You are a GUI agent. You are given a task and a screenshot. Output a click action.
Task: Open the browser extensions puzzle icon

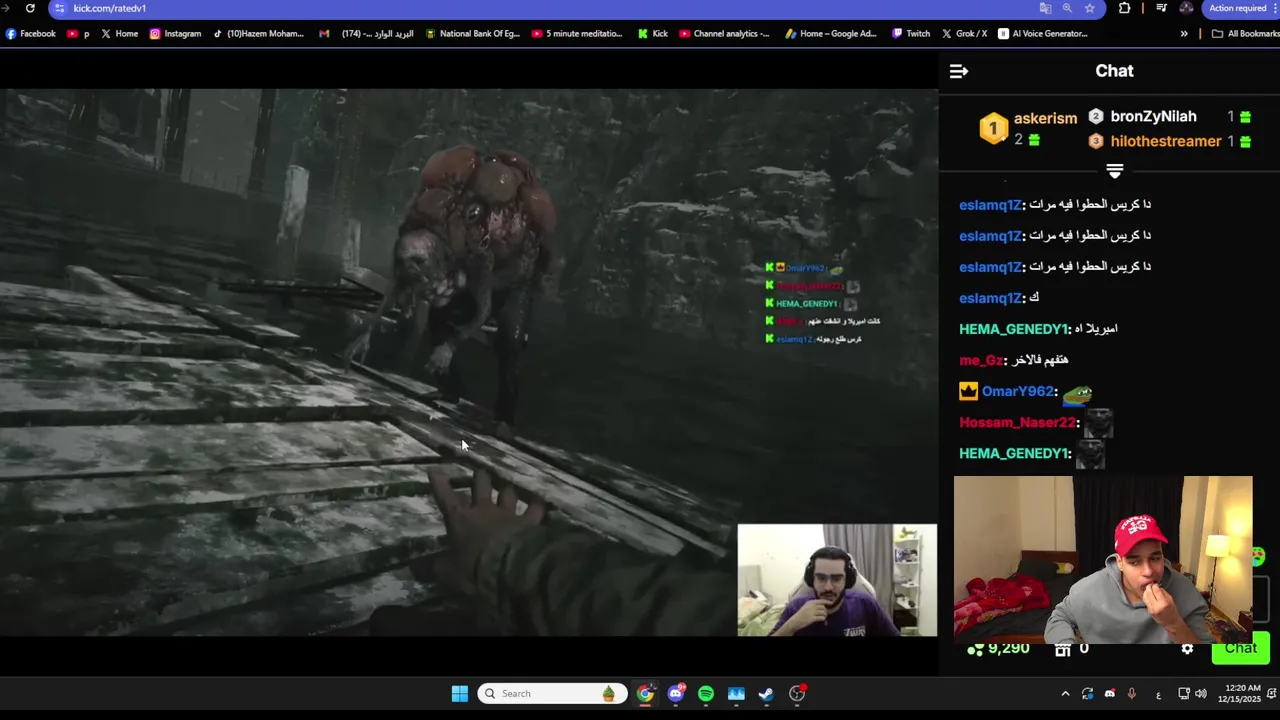[1125, 8]
